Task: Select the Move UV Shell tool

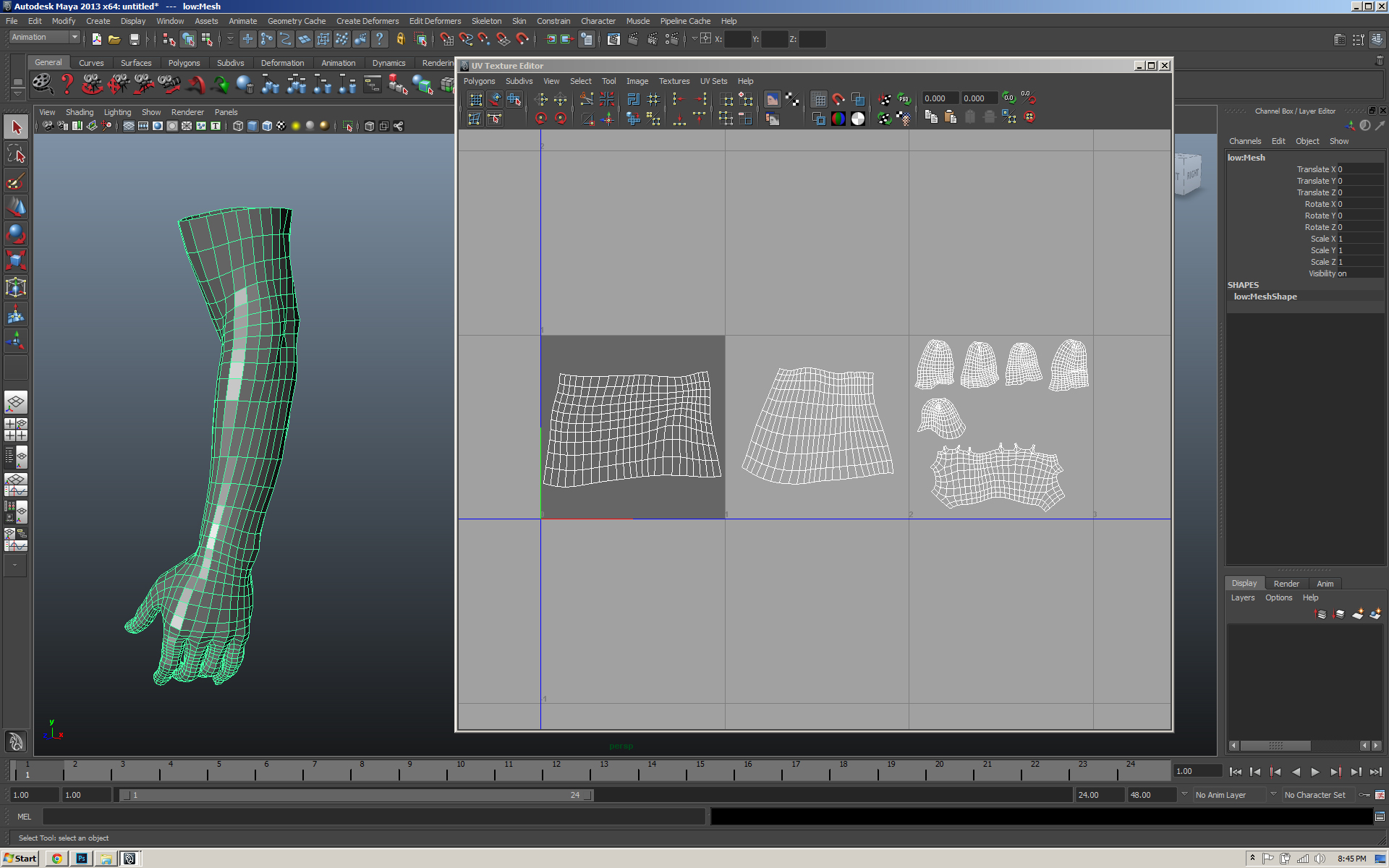Action: (x=515, y=100)
